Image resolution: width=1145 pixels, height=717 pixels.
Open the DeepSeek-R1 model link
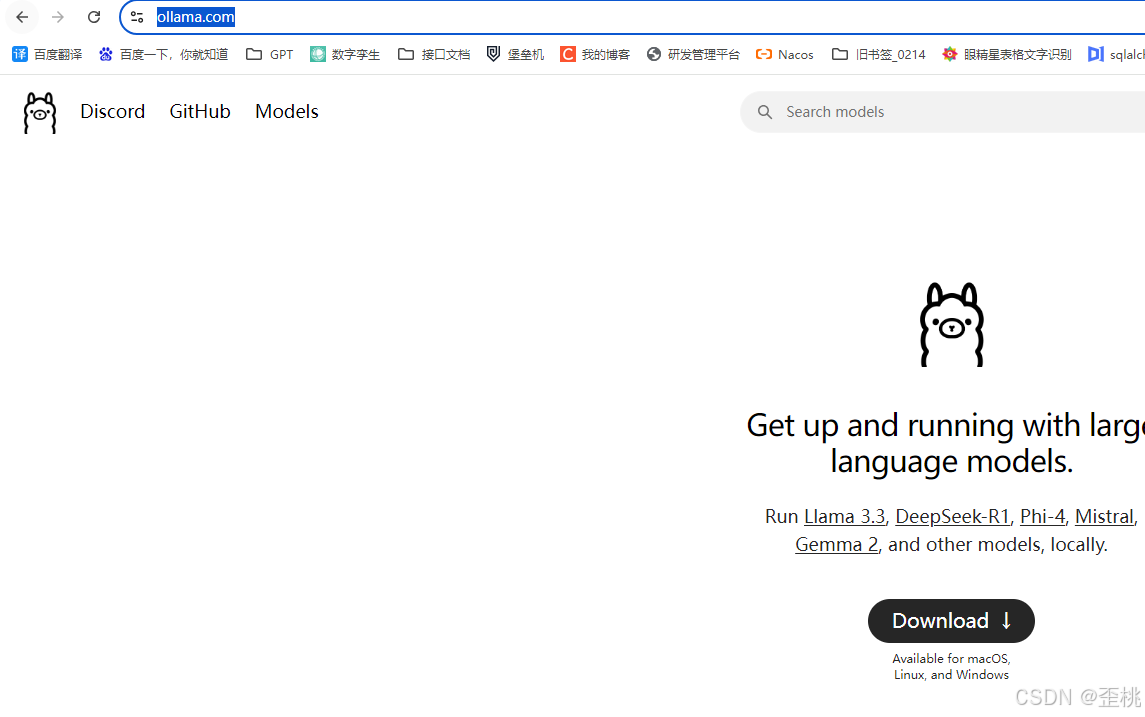[952, 516]
